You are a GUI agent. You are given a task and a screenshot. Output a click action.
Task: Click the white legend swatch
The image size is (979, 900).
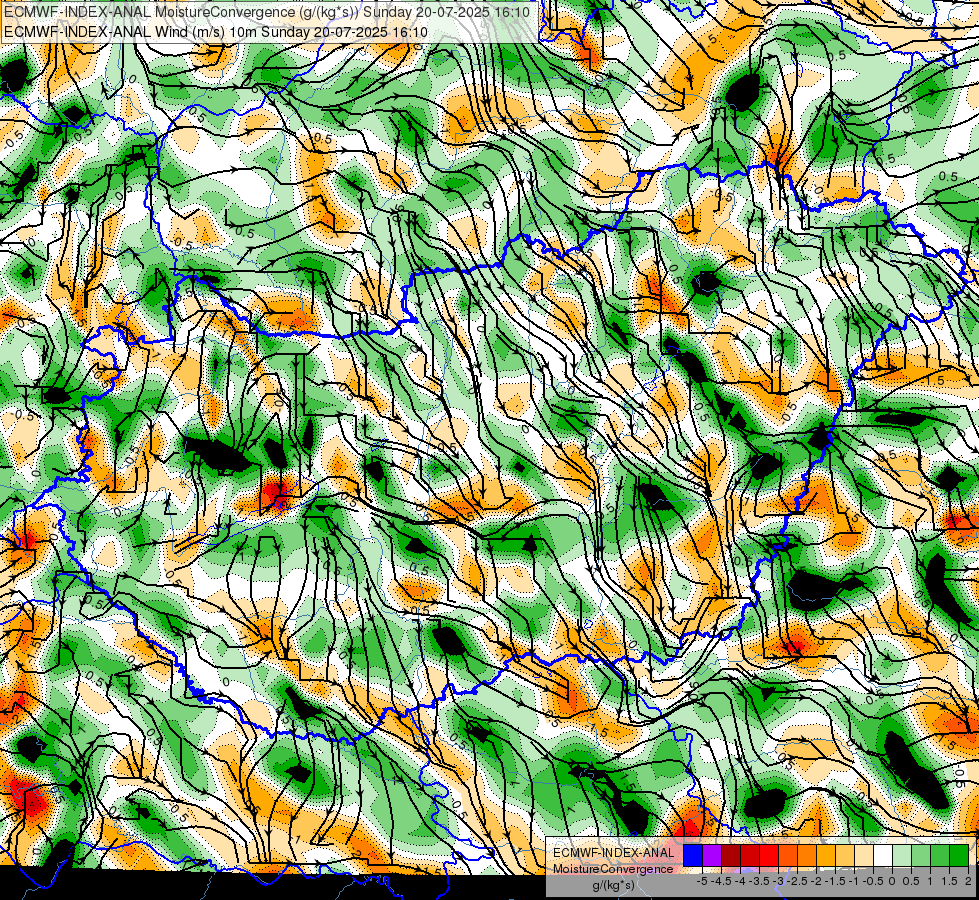883,855
